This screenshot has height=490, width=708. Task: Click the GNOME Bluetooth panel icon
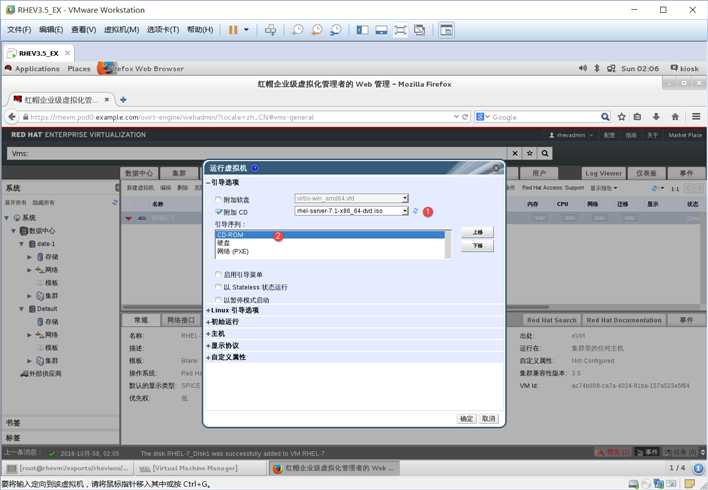596,68
